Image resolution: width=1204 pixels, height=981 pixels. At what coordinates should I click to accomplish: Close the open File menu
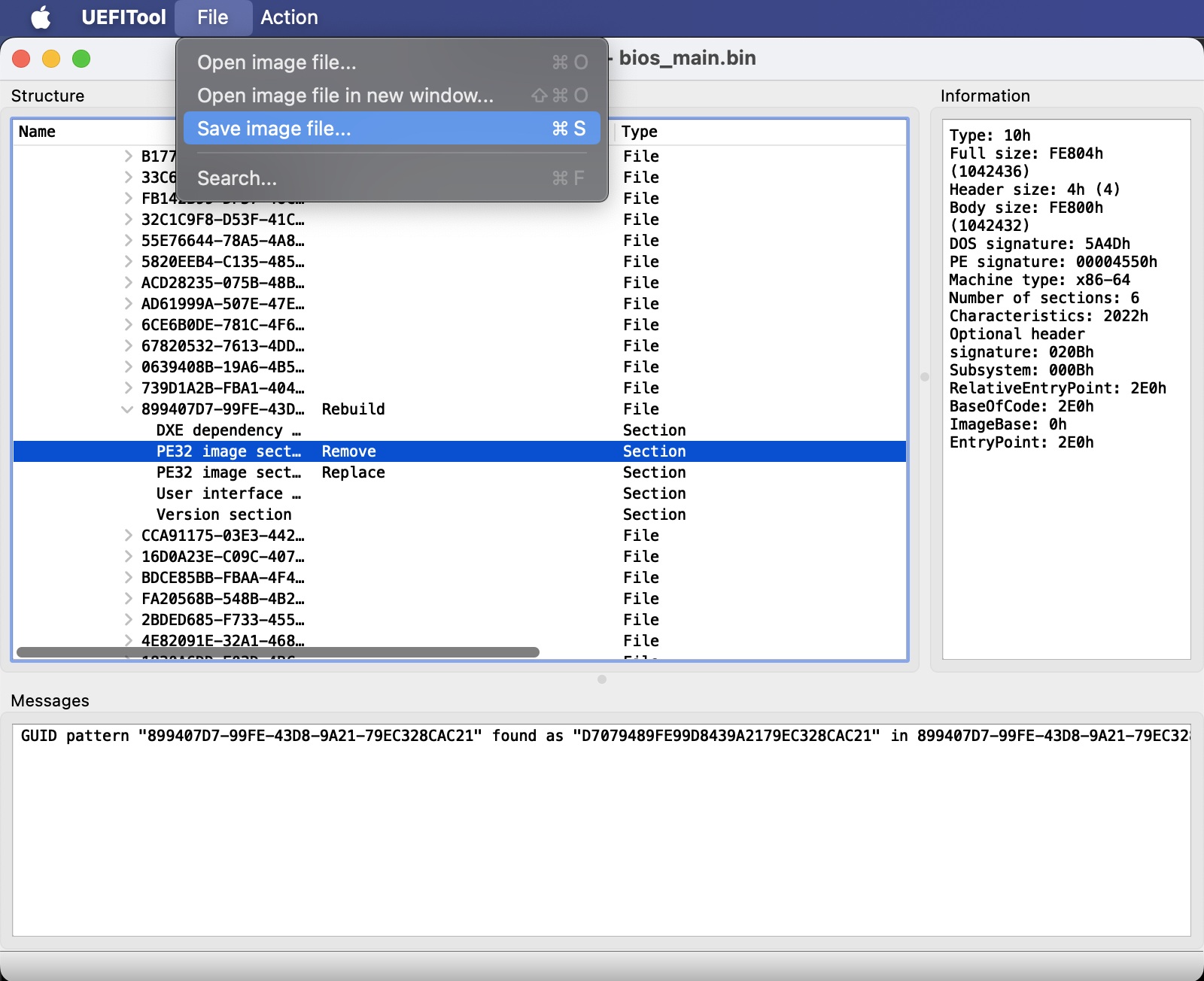(x=213, y=17)
